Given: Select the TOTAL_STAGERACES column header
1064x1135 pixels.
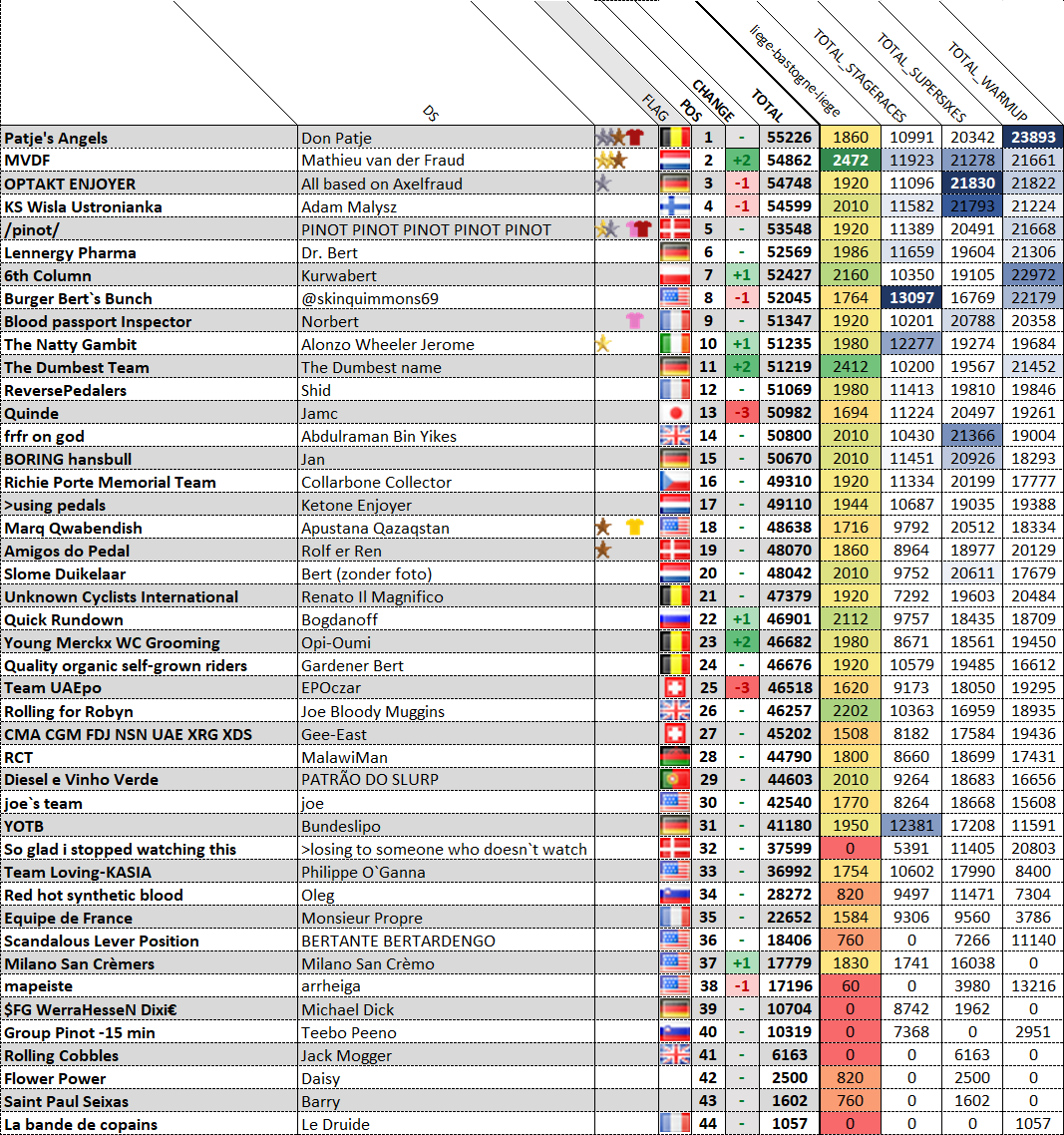Looking at the screenshot, I should 860,75.
